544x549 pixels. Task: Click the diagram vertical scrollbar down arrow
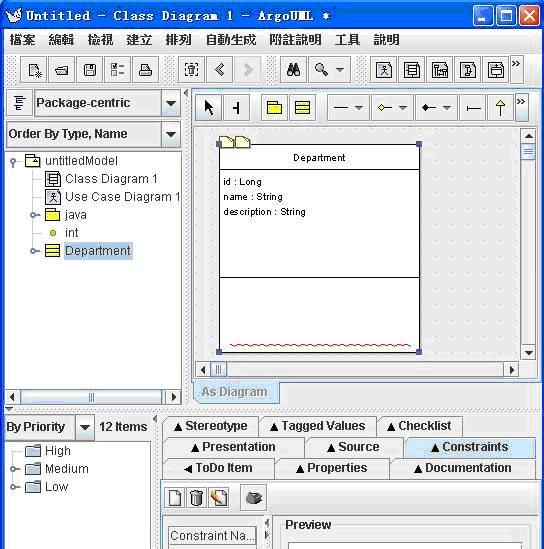528,353
